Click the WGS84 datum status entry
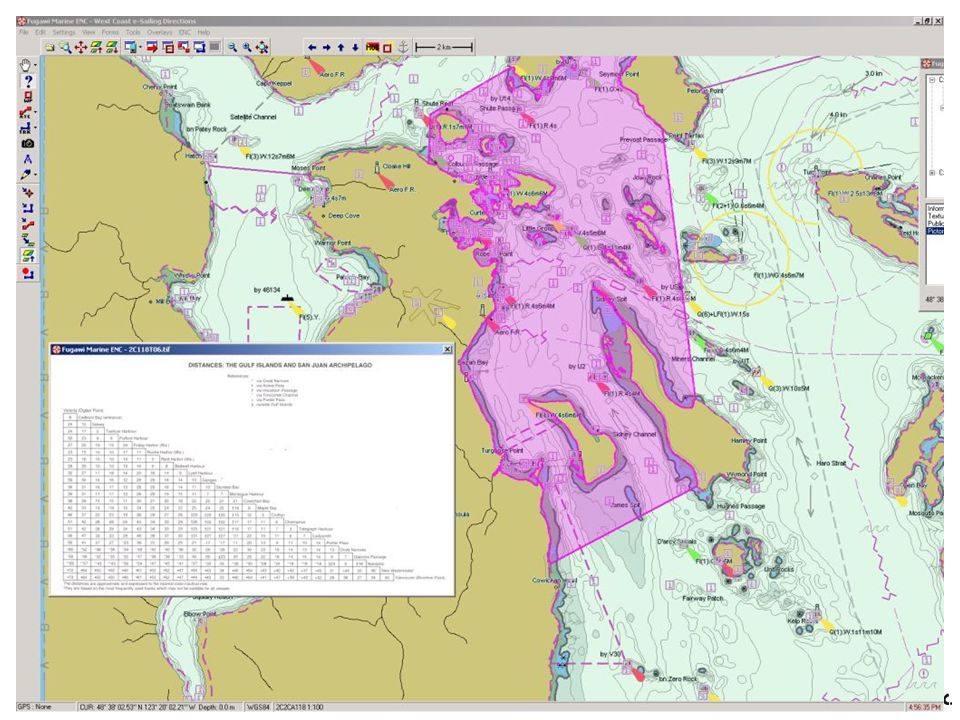Viewport: 960px width, 720px height. 258,707
